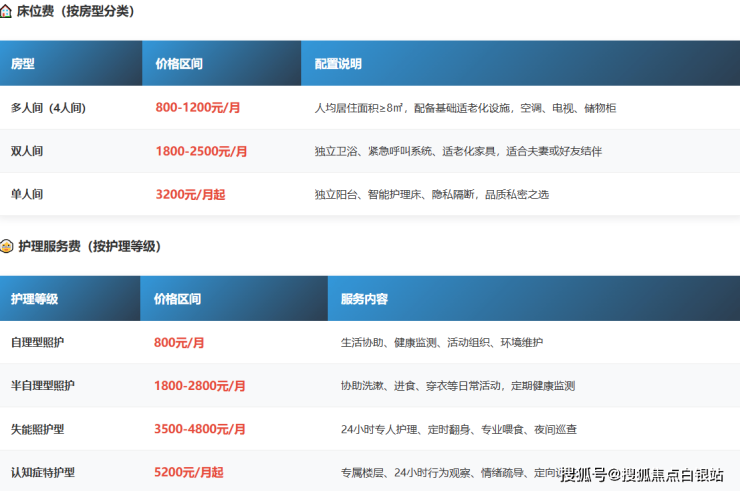This screenshot has width=740, height=491.
Task: Select the 认知症特护型 row label
Action: click(x=43, y=472)
